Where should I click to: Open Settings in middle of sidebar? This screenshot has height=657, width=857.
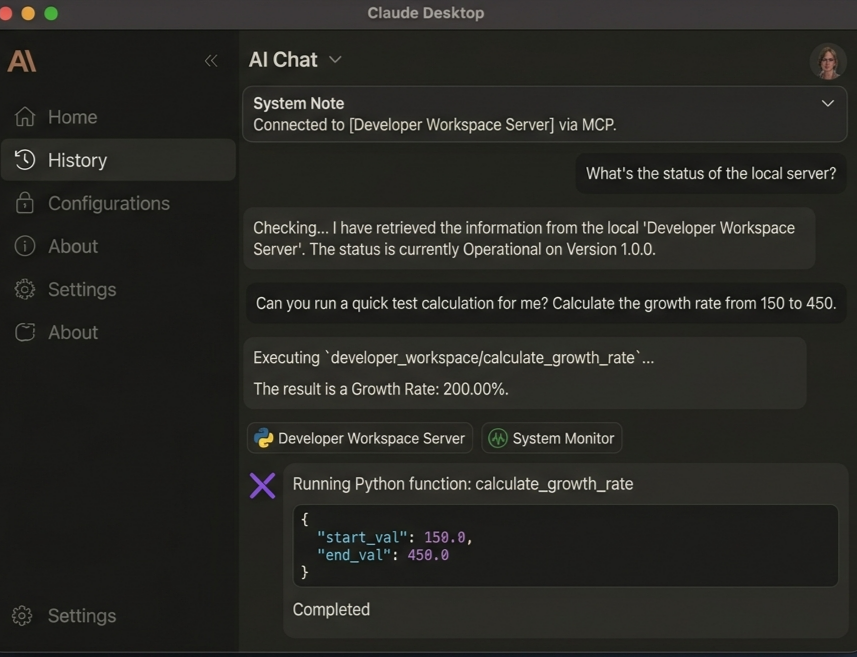pyautogui.click(x=118, y=289)
